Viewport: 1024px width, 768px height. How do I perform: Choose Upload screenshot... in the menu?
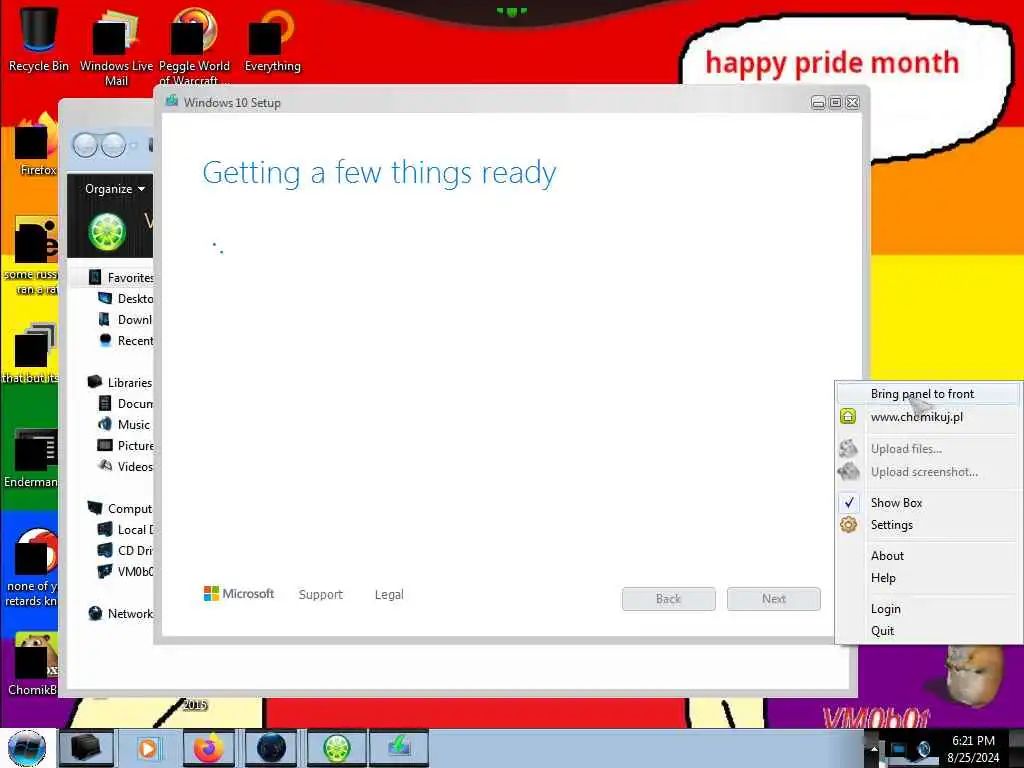click(928, 472)
